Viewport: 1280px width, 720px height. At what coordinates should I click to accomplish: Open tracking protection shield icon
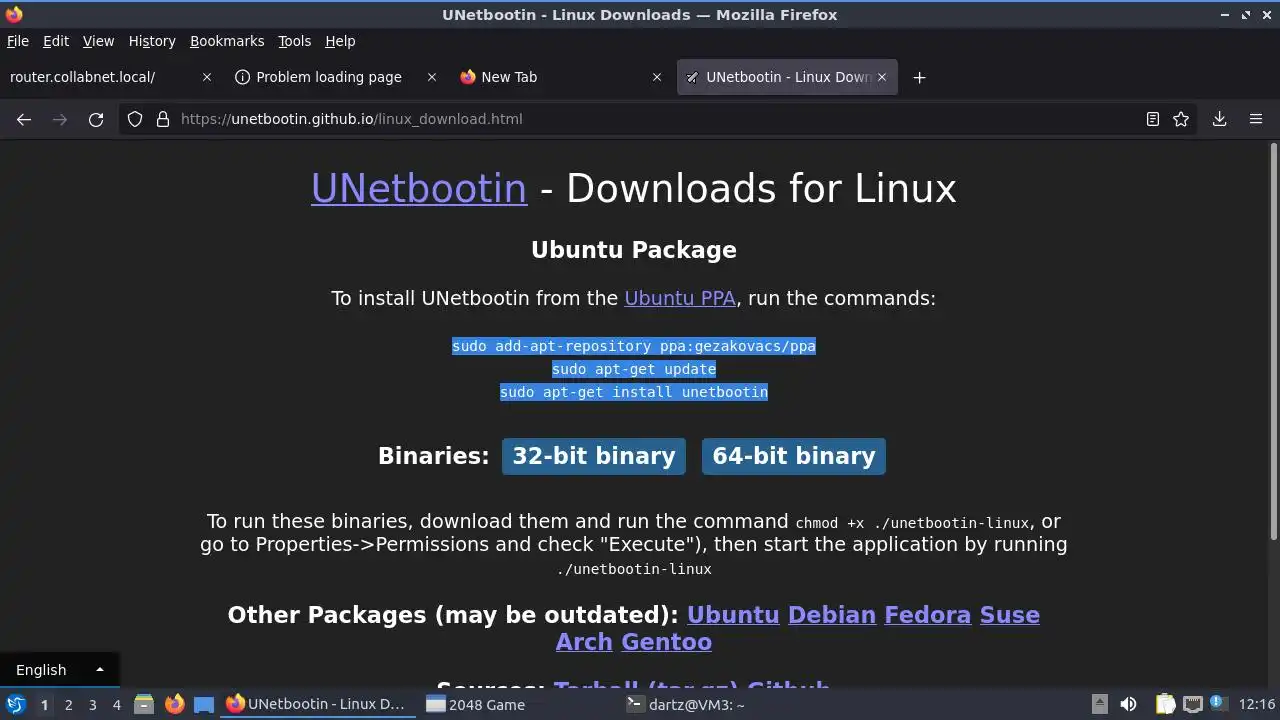[135, 119]
